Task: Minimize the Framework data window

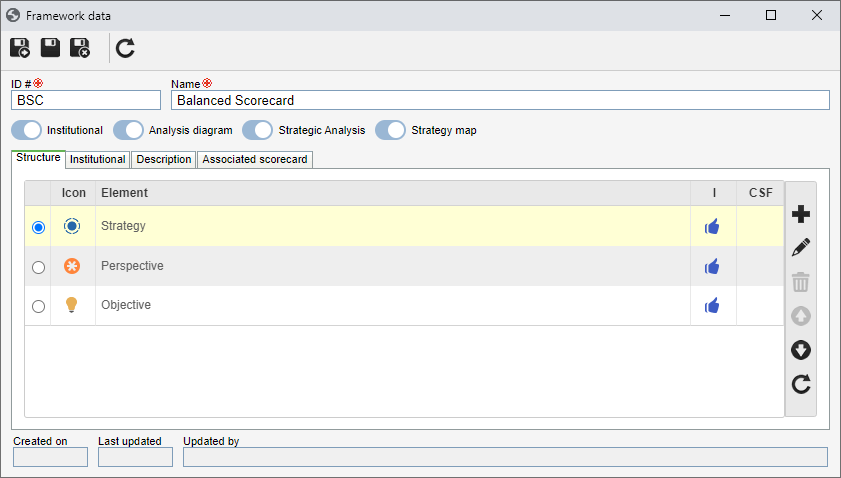Action: (725, 15)
